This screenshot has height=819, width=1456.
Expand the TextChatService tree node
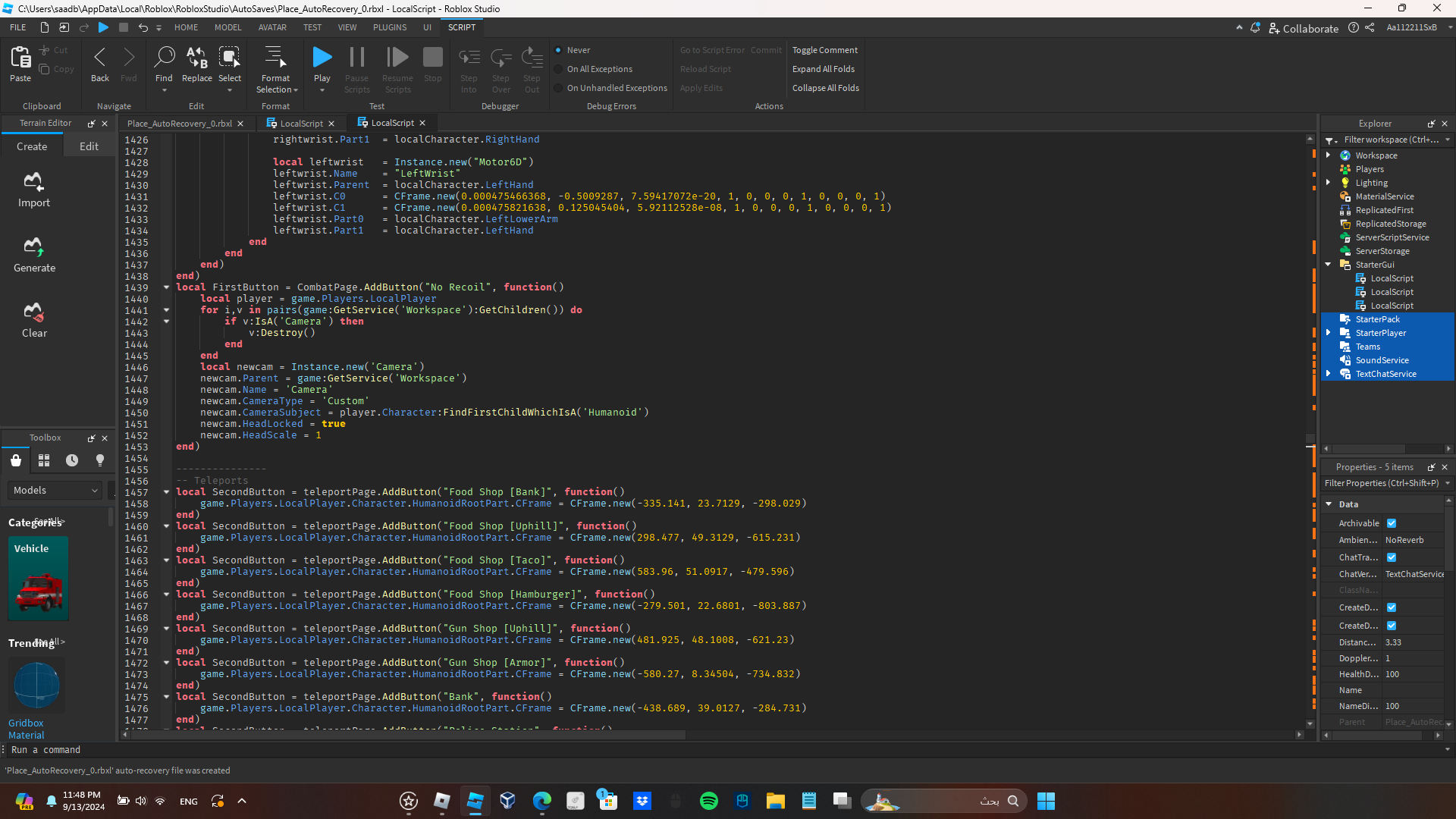point(1329,374)
